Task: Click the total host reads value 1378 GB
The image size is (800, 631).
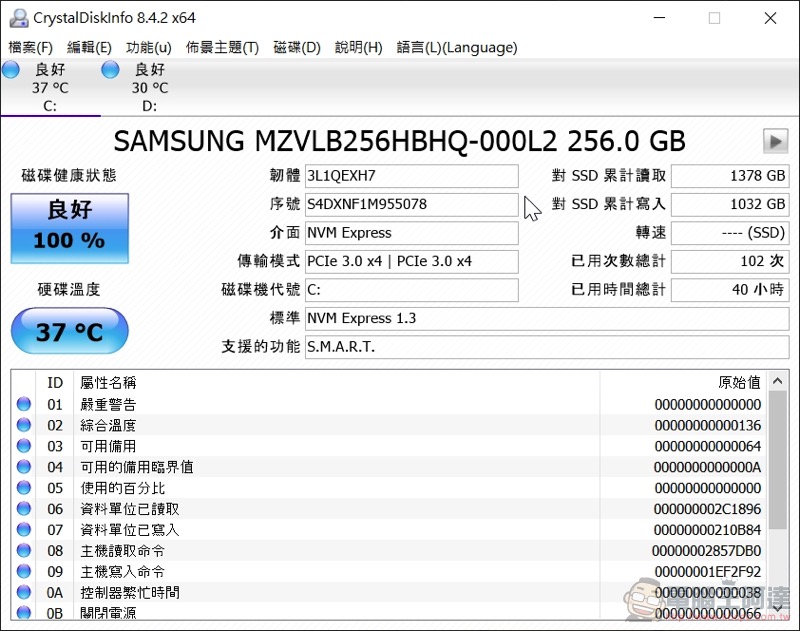Action: (x=730, y=176)
